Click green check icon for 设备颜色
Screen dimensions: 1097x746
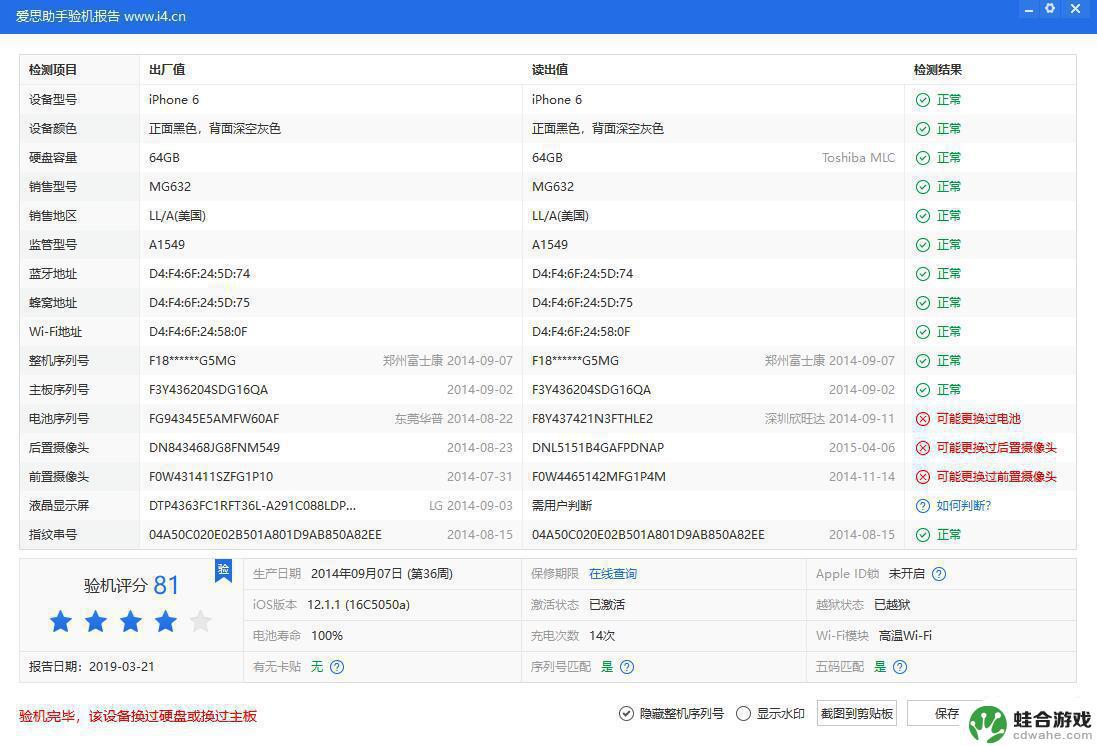point(923,129)
